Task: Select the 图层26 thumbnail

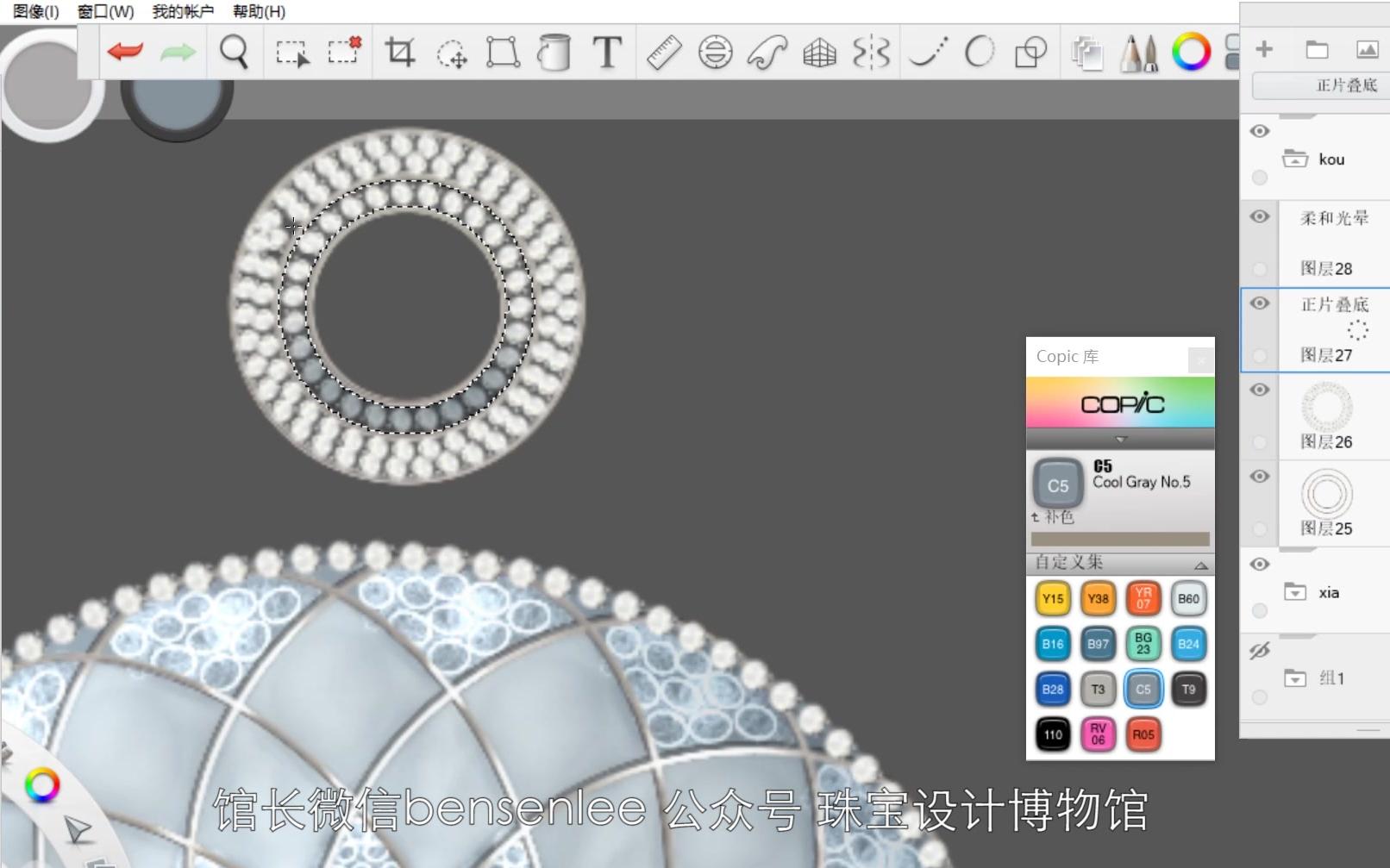Action: (x=1326, y=406)
